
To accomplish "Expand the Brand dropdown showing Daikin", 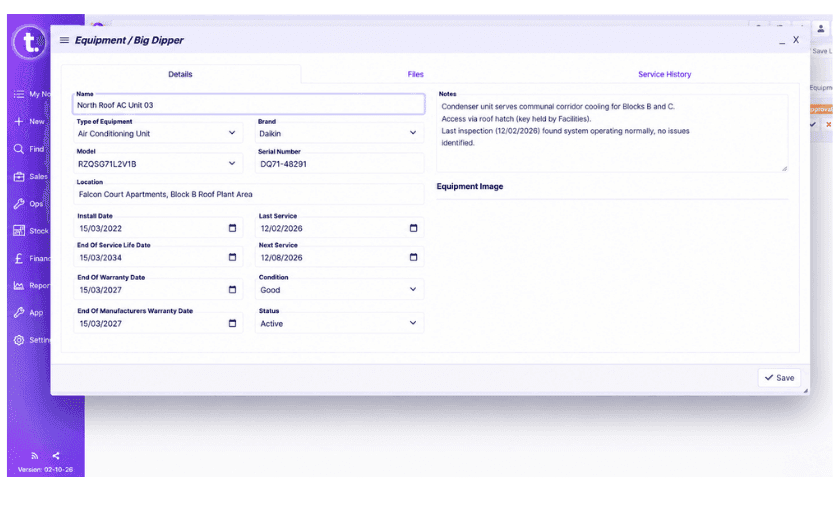I will point(413,133).
